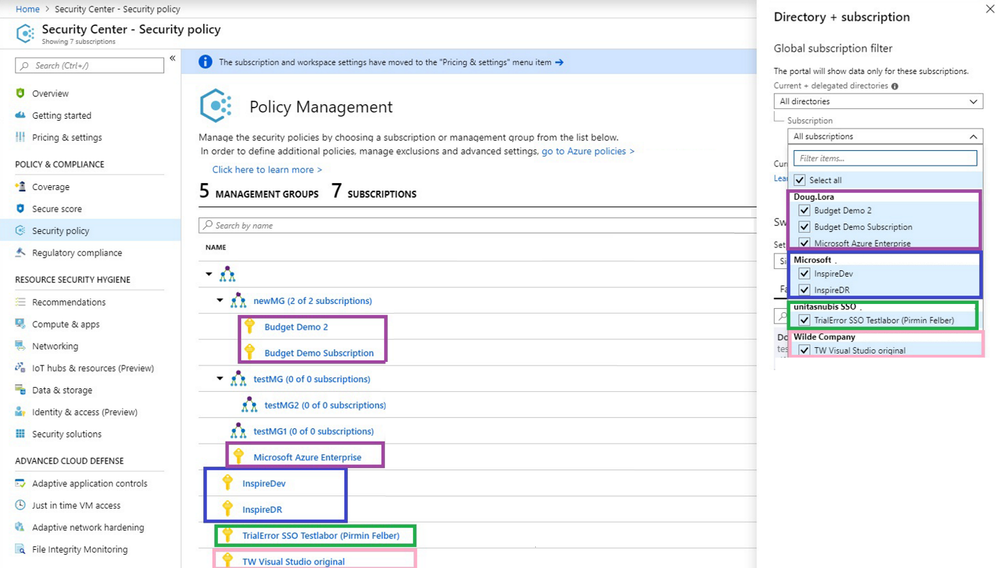Open TrialError SSO Testlabor subscription link
Screen dimensions: 999x568
[321, 536]
